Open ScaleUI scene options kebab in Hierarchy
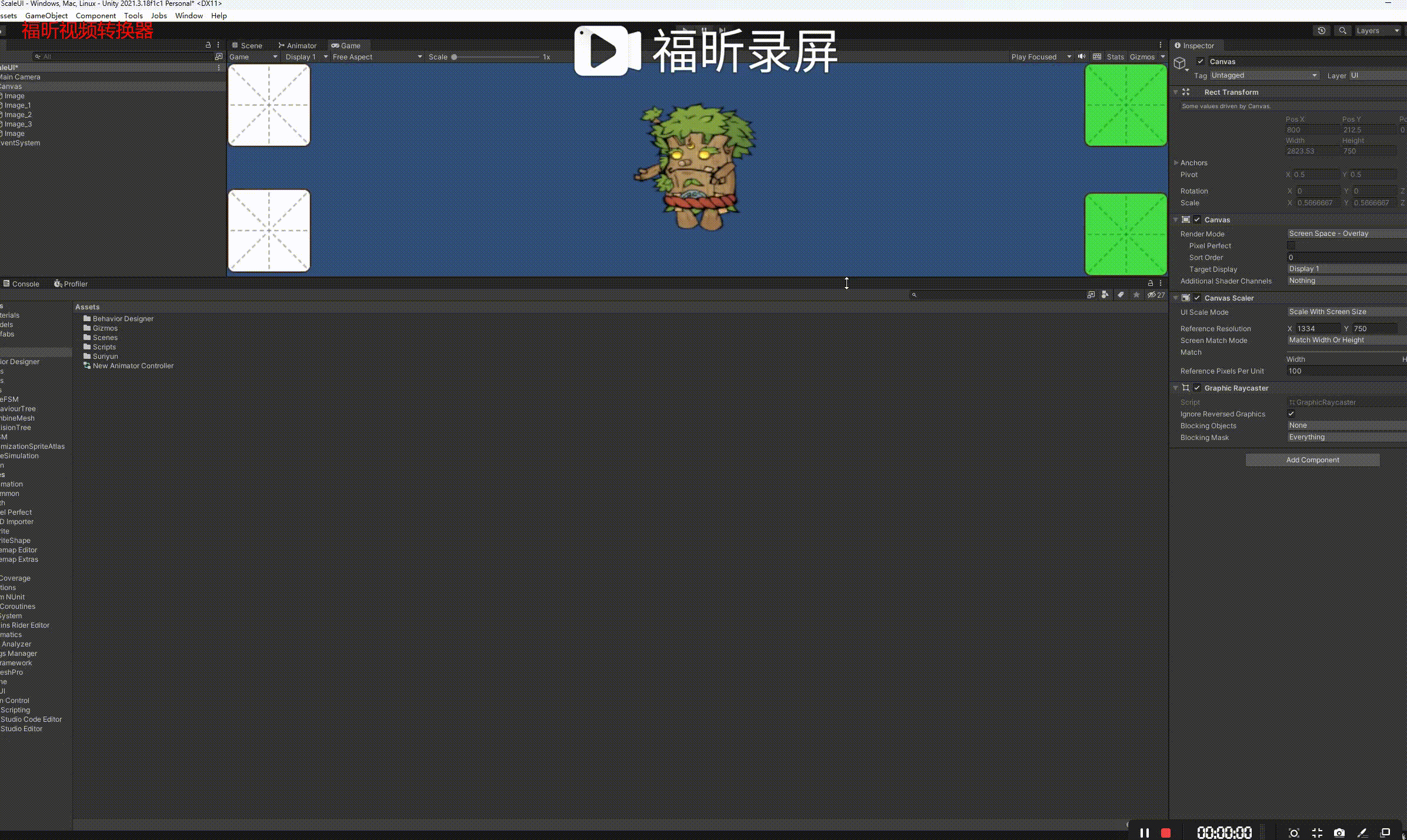Viewport: 1407px width, 840px height. 219,68
